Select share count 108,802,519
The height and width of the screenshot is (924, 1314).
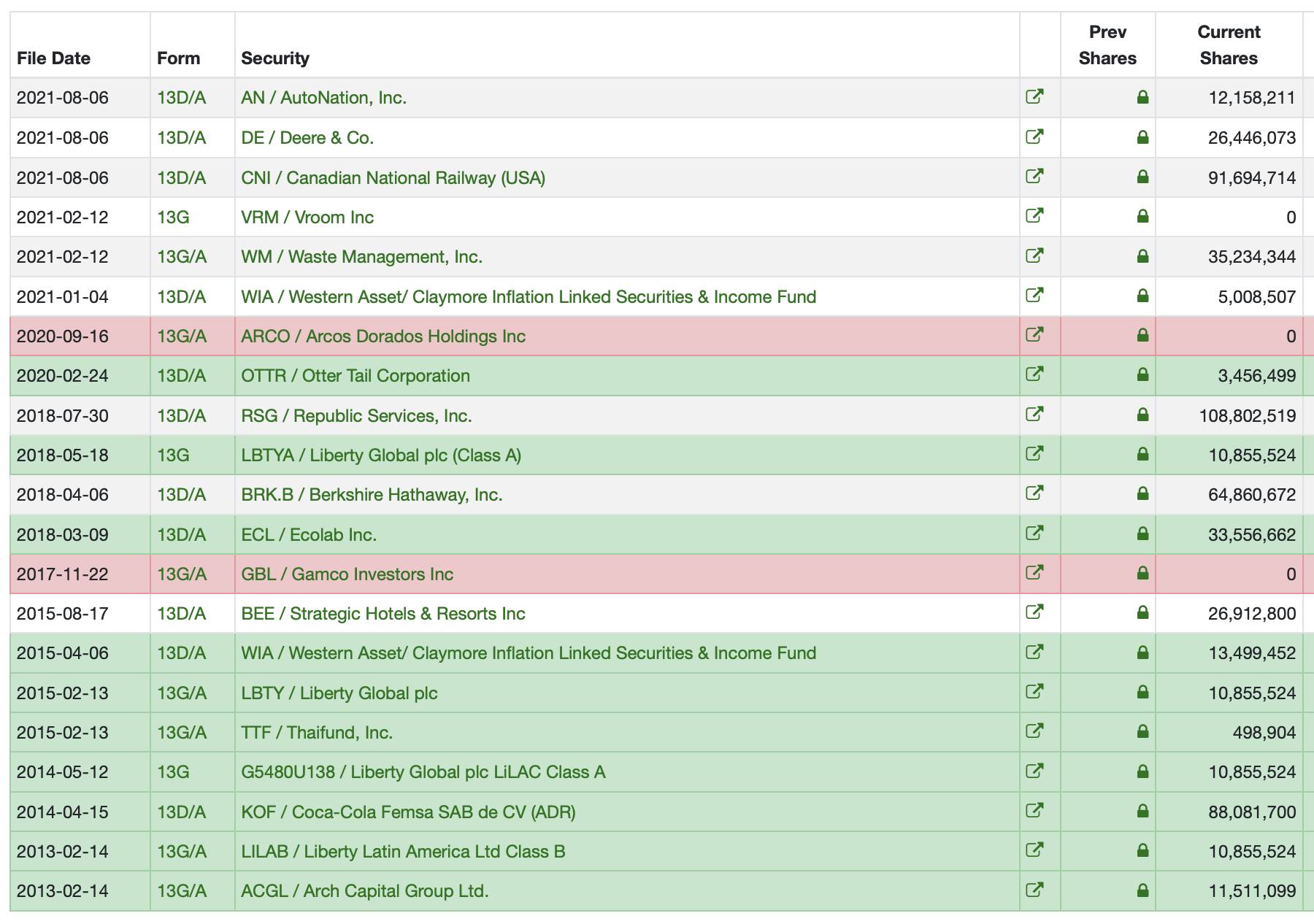point(1248,416)
